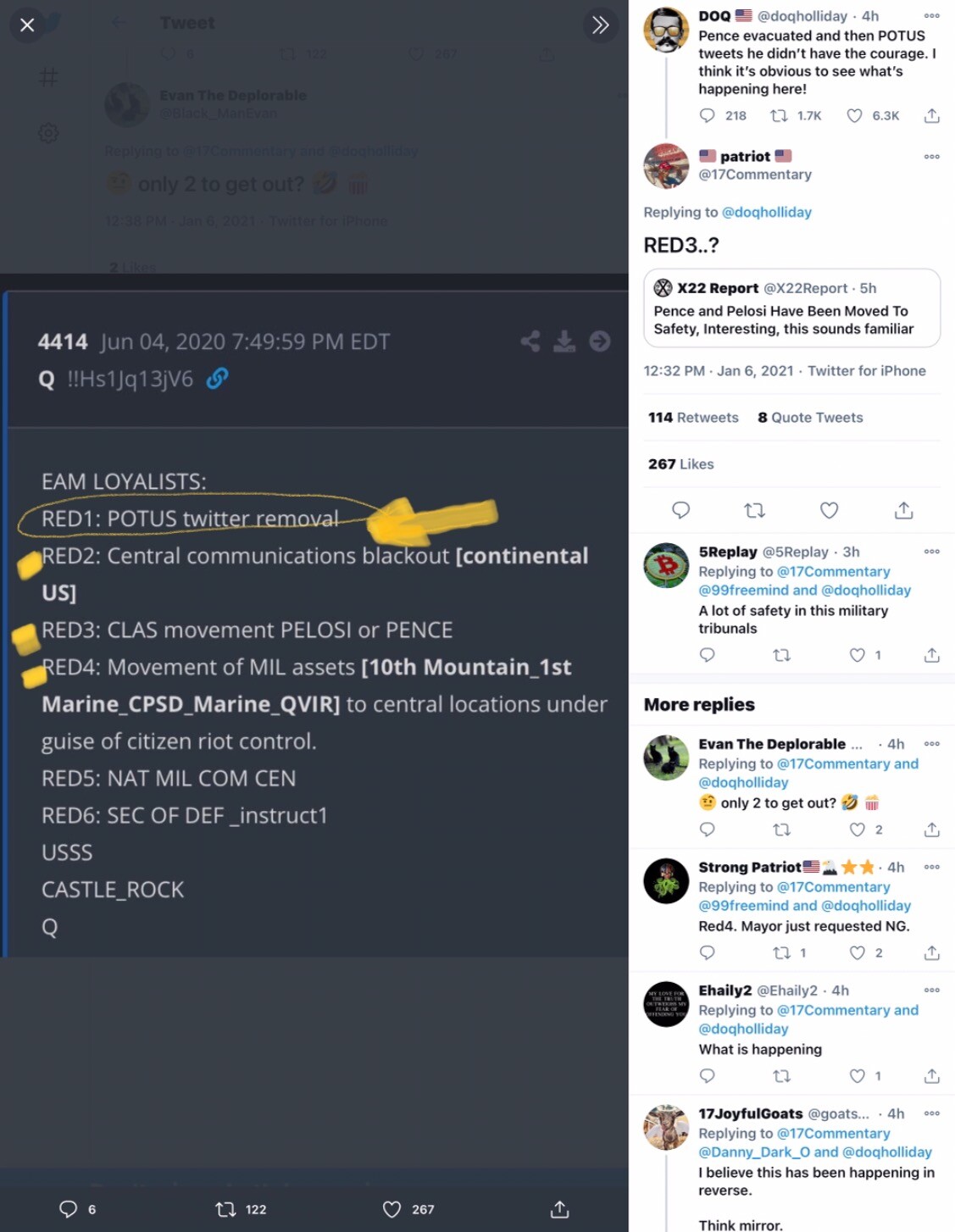Click the share icon on Q post 4414
The height and width of the screenshot is (1232, 955).
point(530,341)
